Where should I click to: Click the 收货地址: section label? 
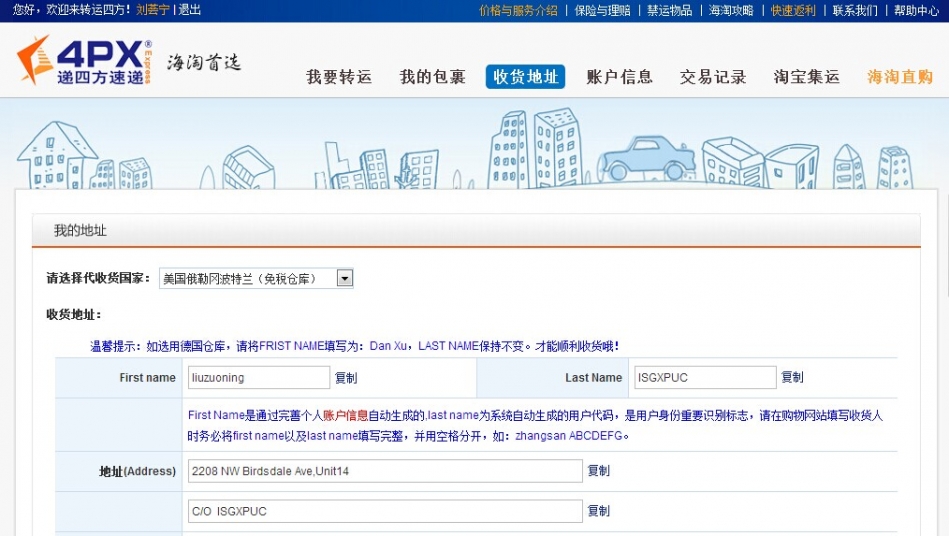point(74,315)
